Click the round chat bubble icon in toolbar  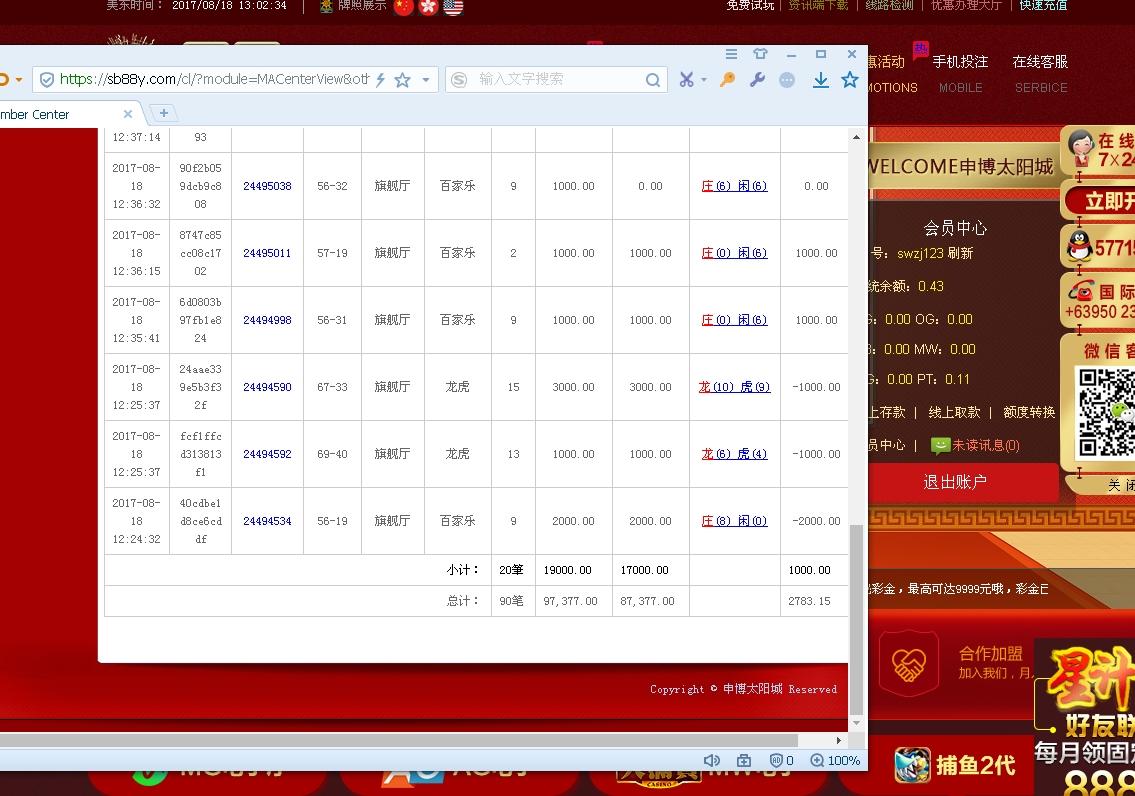coord(787,80)
